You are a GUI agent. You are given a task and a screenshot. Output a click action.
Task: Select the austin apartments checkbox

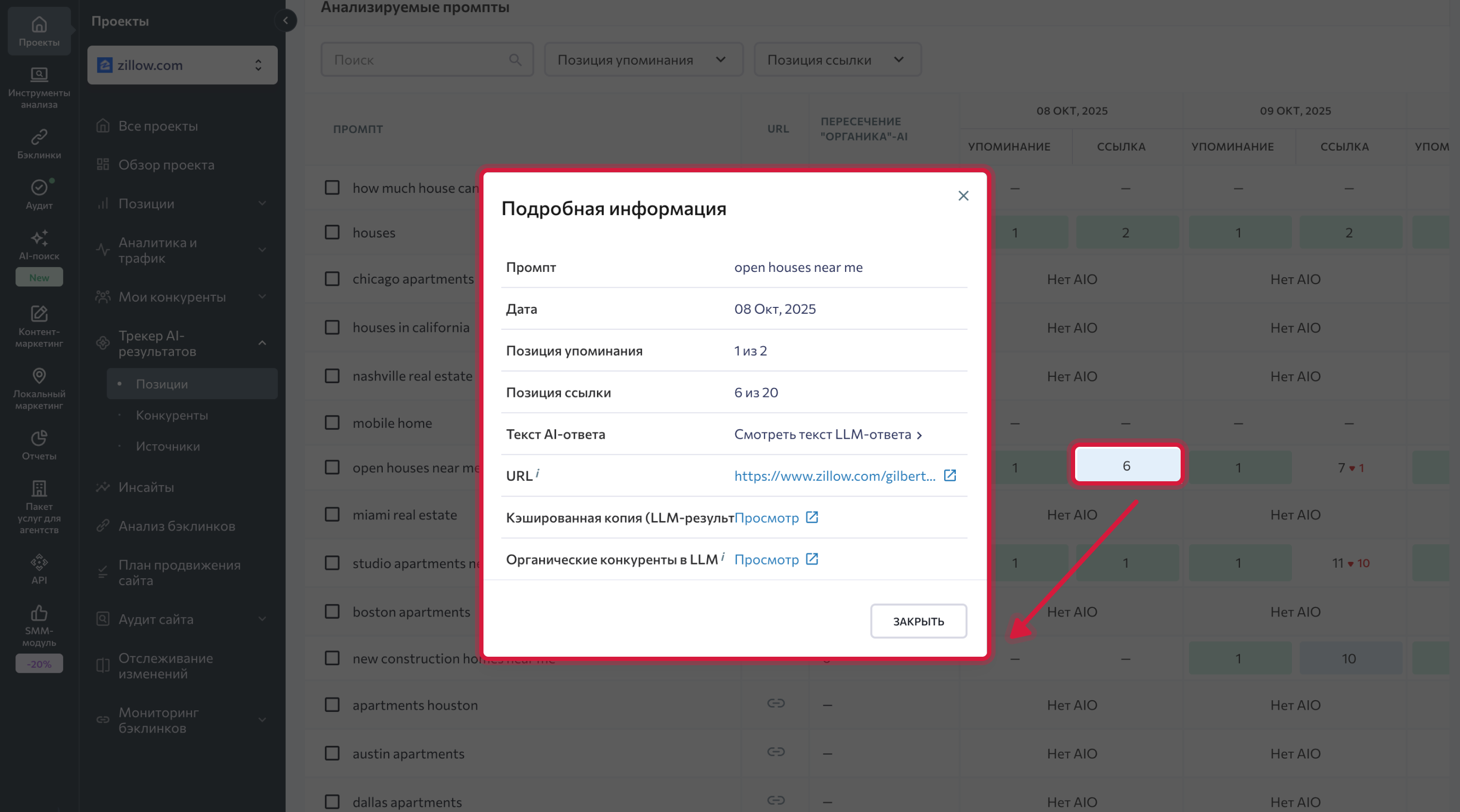(x=332, y=753)
